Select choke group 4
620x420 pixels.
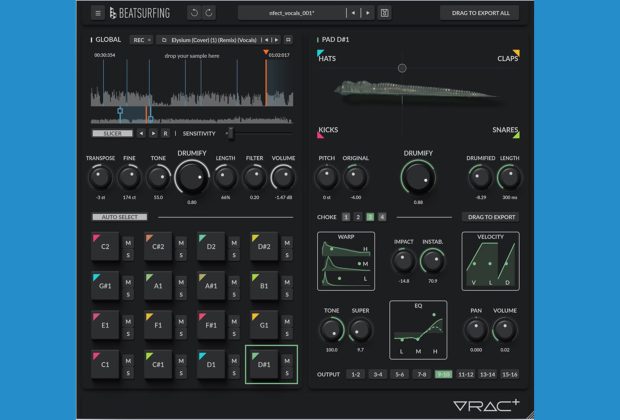pos(382,217)
